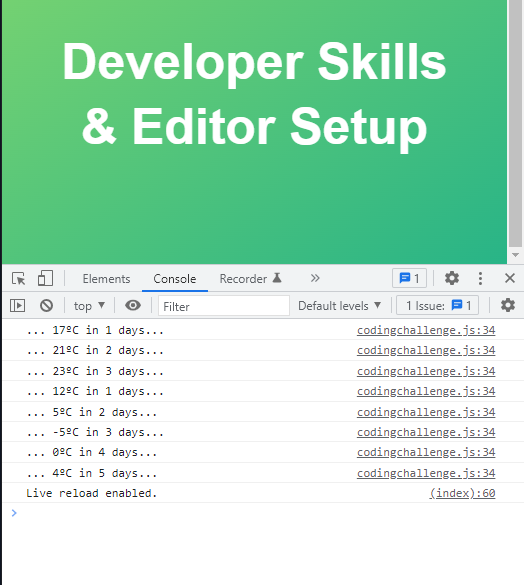This screenshot has width=524, height=585.
Task: Select the '4ºC in 5 days' log message
Action: click(92, 473)
